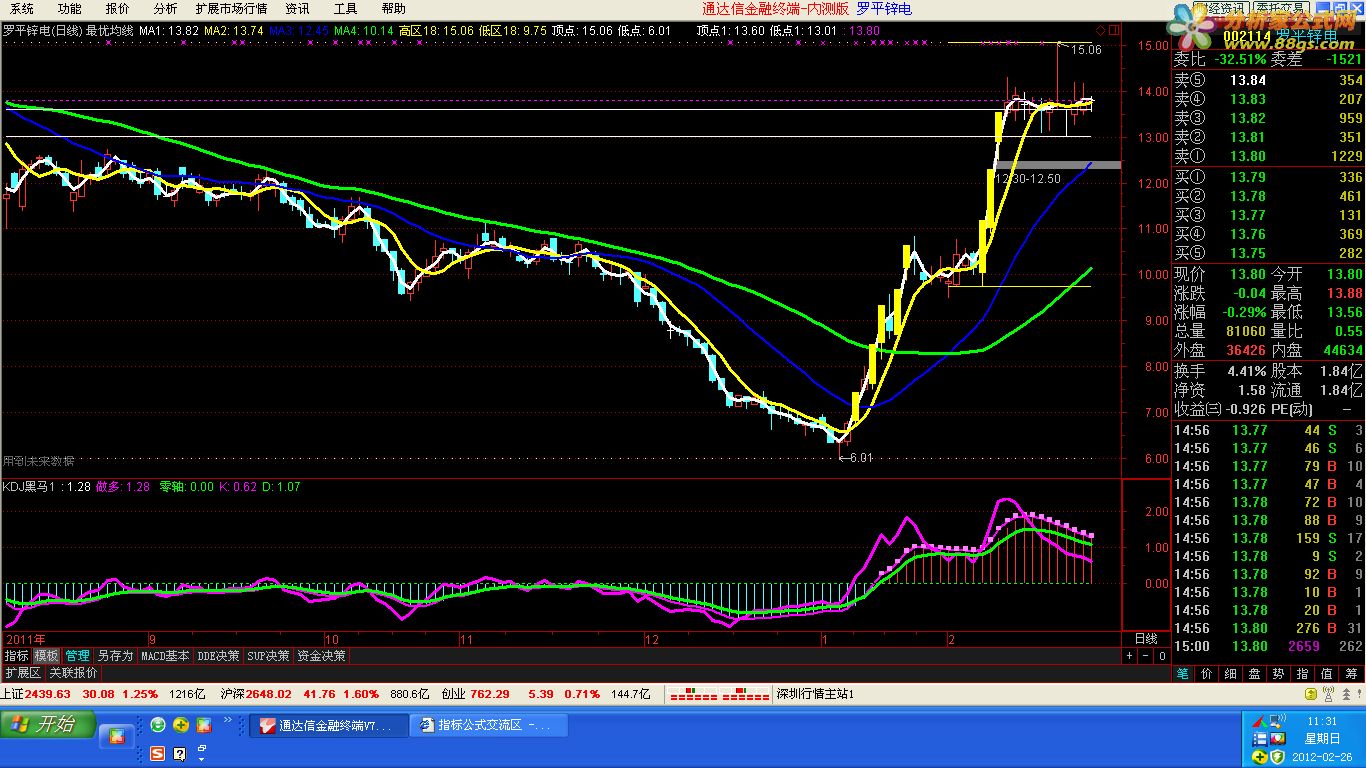The height and width of the screenshot is (768, 1366).
Task: Select the 价 tab in the trades panel
Action: click(1207, 674)
